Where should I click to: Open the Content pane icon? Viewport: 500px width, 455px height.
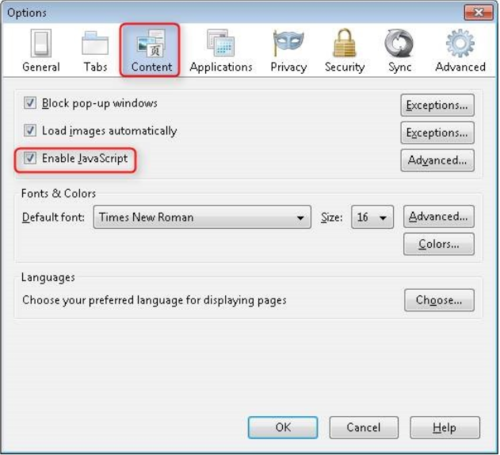click(x=151, y=43)
